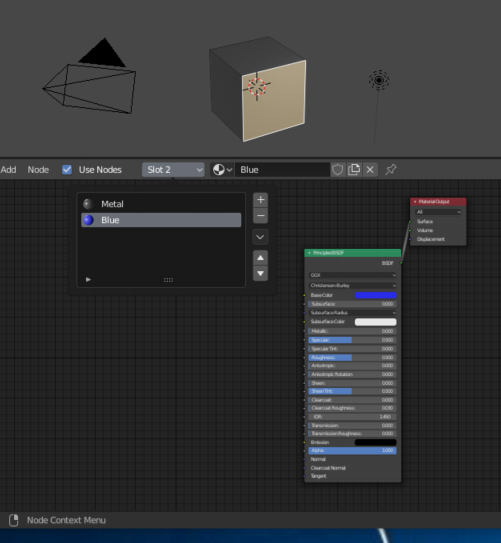Image resolution: width=501 pixels, height=543 pixels.
Task: Open the All target dropdown on Material Output
Action: tap(438, 212)
